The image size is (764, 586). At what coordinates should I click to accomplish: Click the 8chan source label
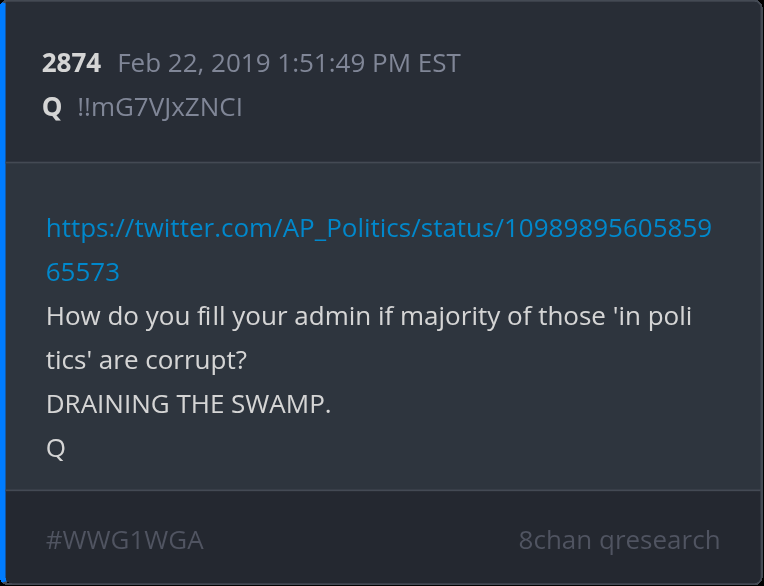pyautogui.click(x=554, y=540)
